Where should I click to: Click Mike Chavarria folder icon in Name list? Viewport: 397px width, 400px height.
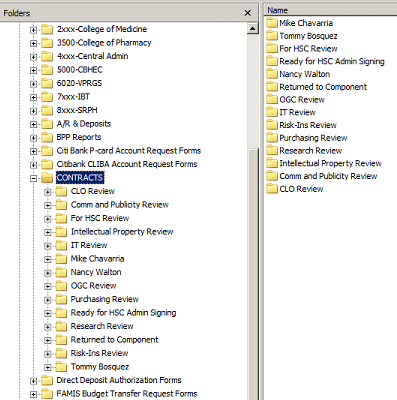[272, 23]
